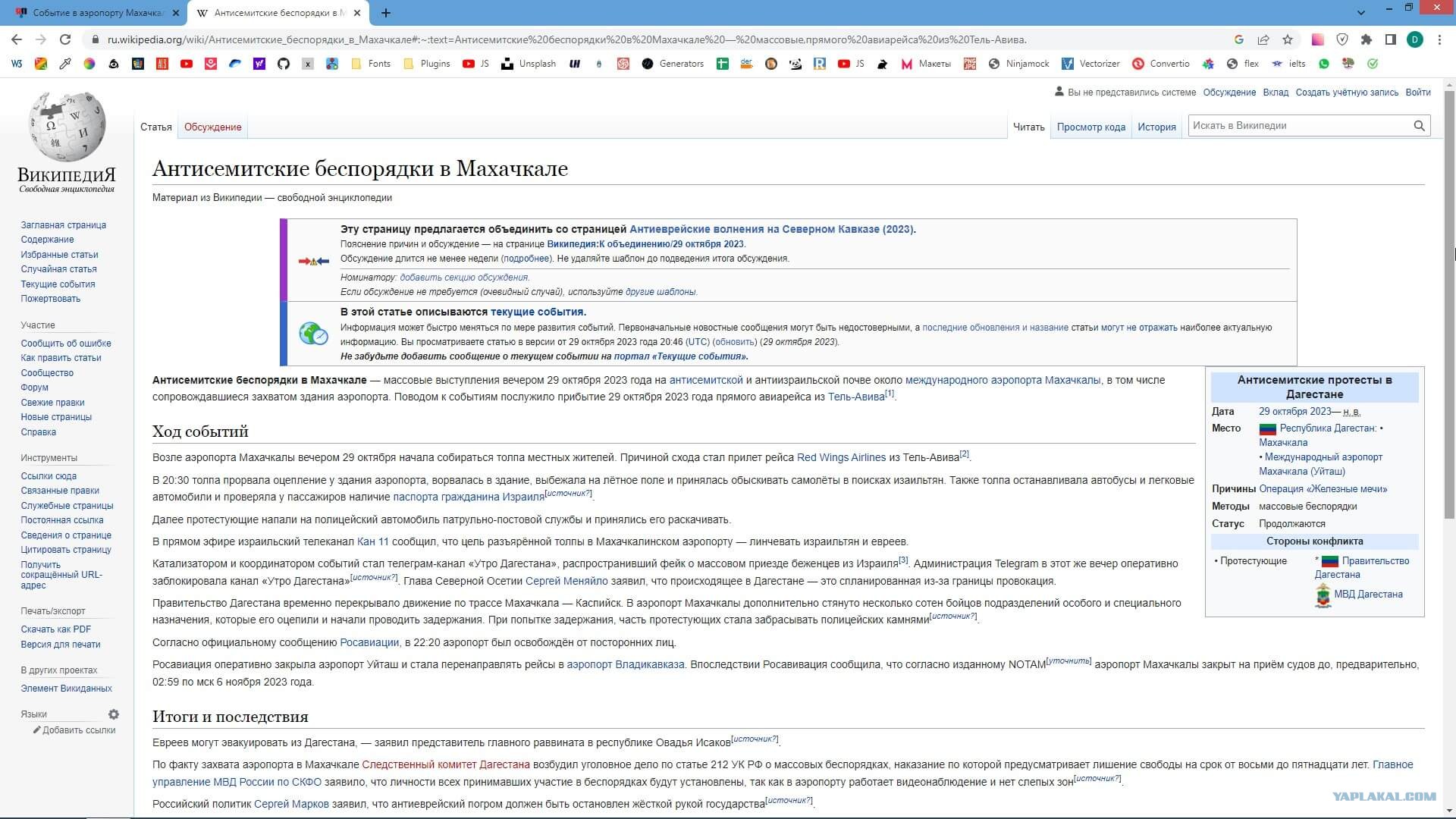This screenshot has height=819, width=1456.
Task: Open the YouTube bookmark icon
Action: click(187, 64)
